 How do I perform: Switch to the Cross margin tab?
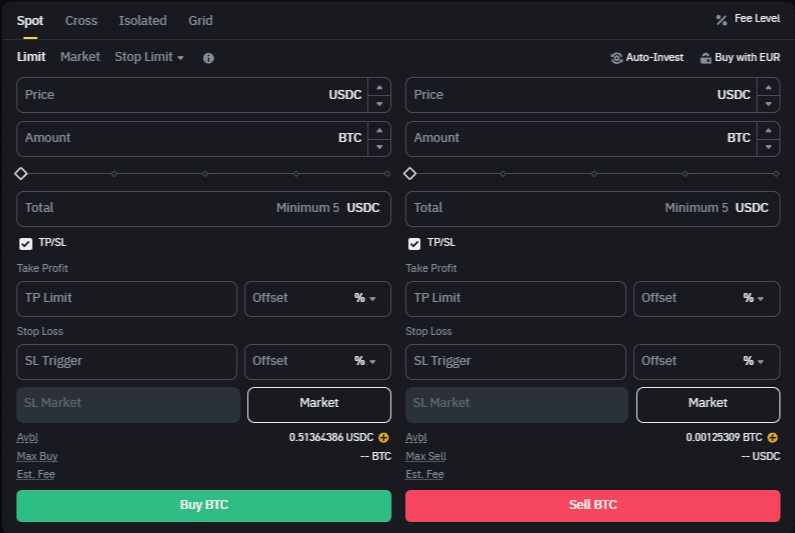(81, 20)
